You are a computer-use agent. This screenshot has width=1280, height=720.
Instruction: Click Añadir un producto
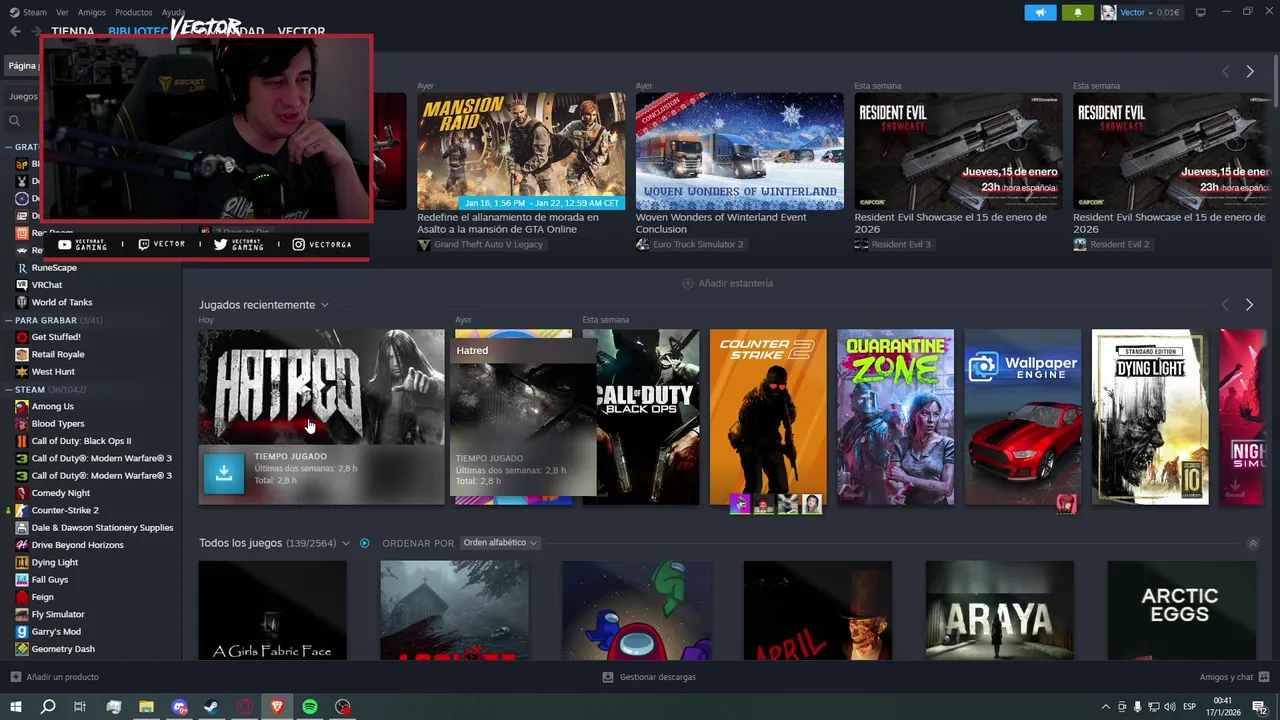click(x=54, y=677)
